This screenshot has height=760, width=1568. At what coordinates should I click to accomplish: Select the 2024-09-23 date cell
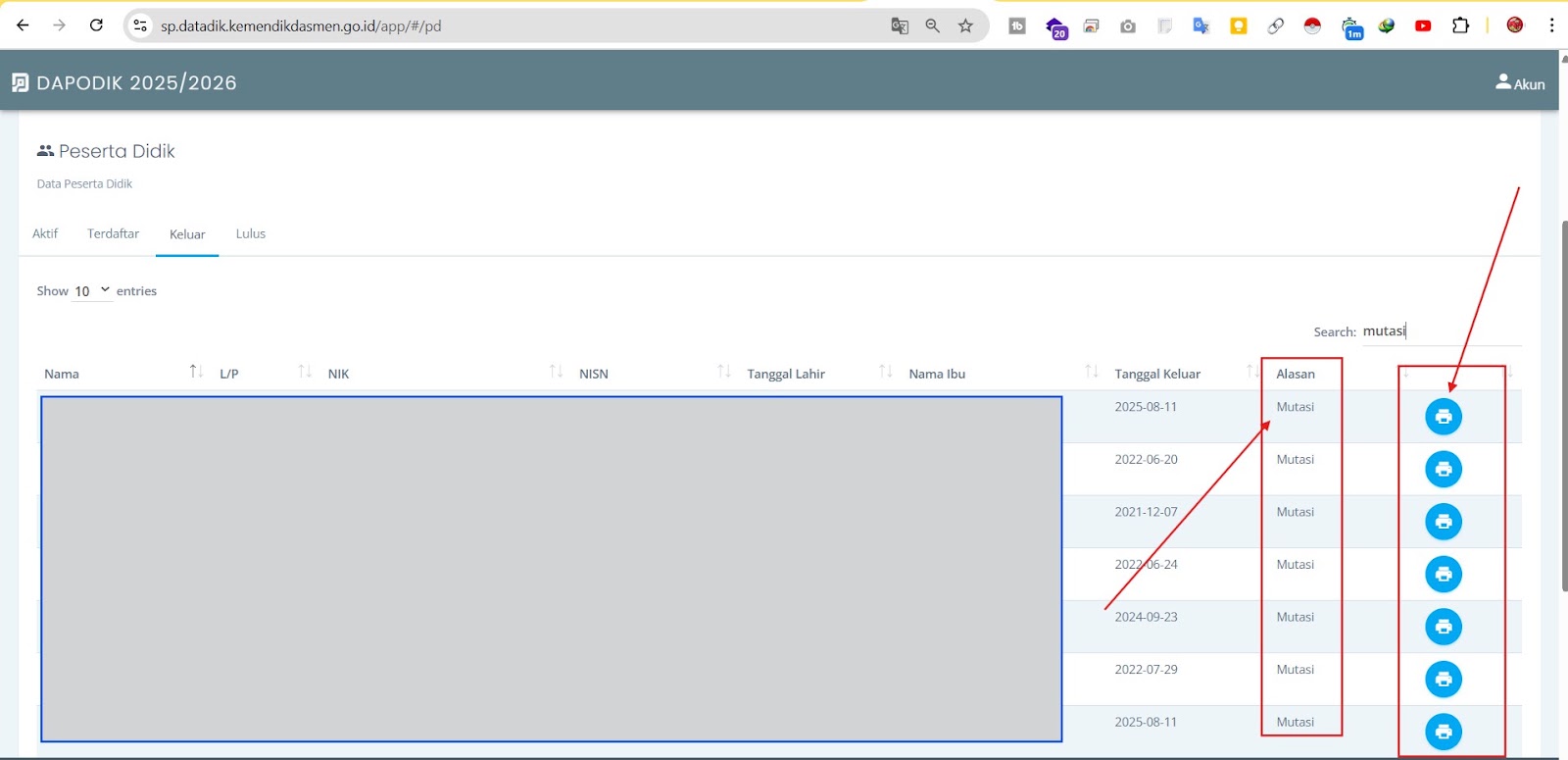pos(1146,617)
